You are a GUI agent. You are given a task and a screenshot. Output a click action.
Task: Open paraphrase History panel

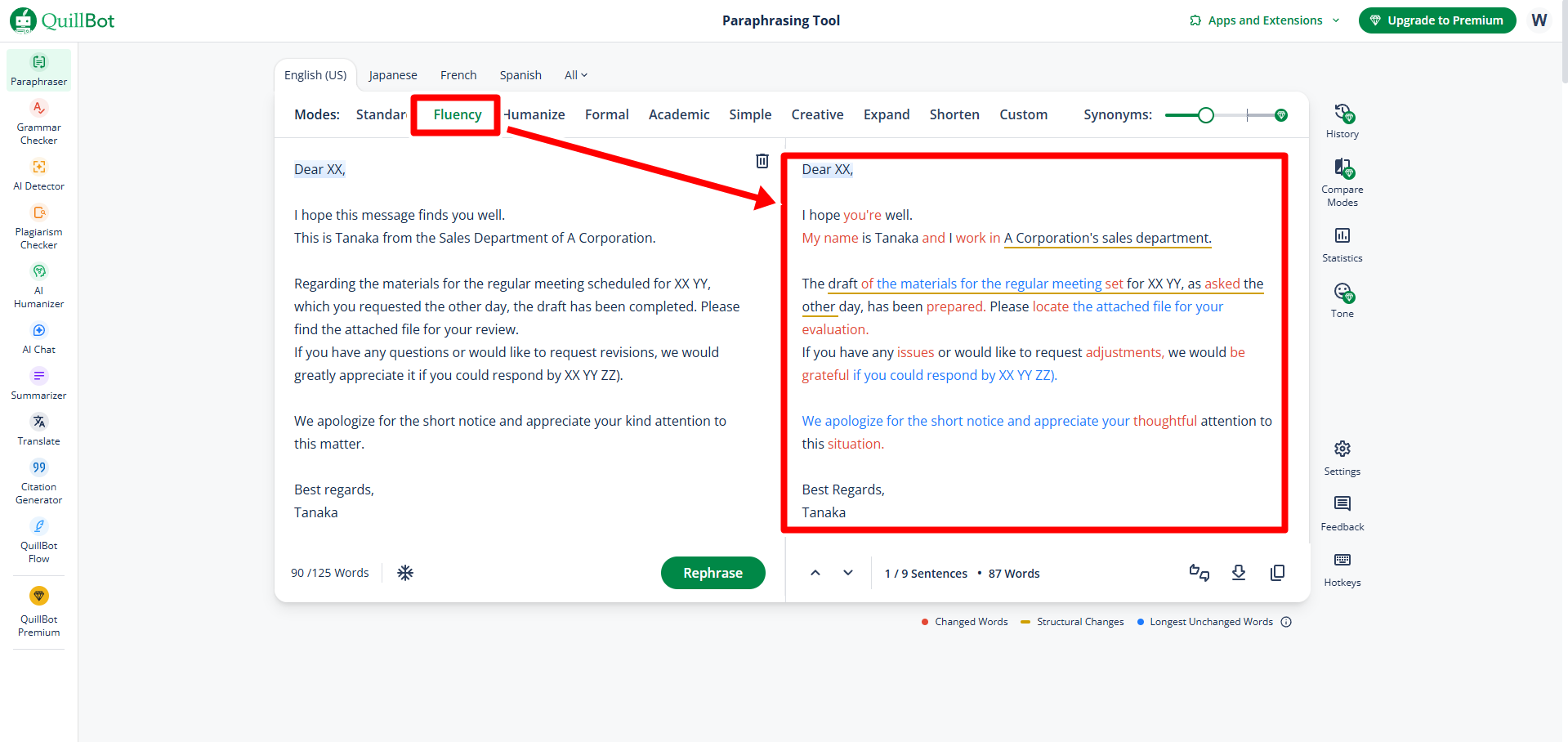(1342, 121)
